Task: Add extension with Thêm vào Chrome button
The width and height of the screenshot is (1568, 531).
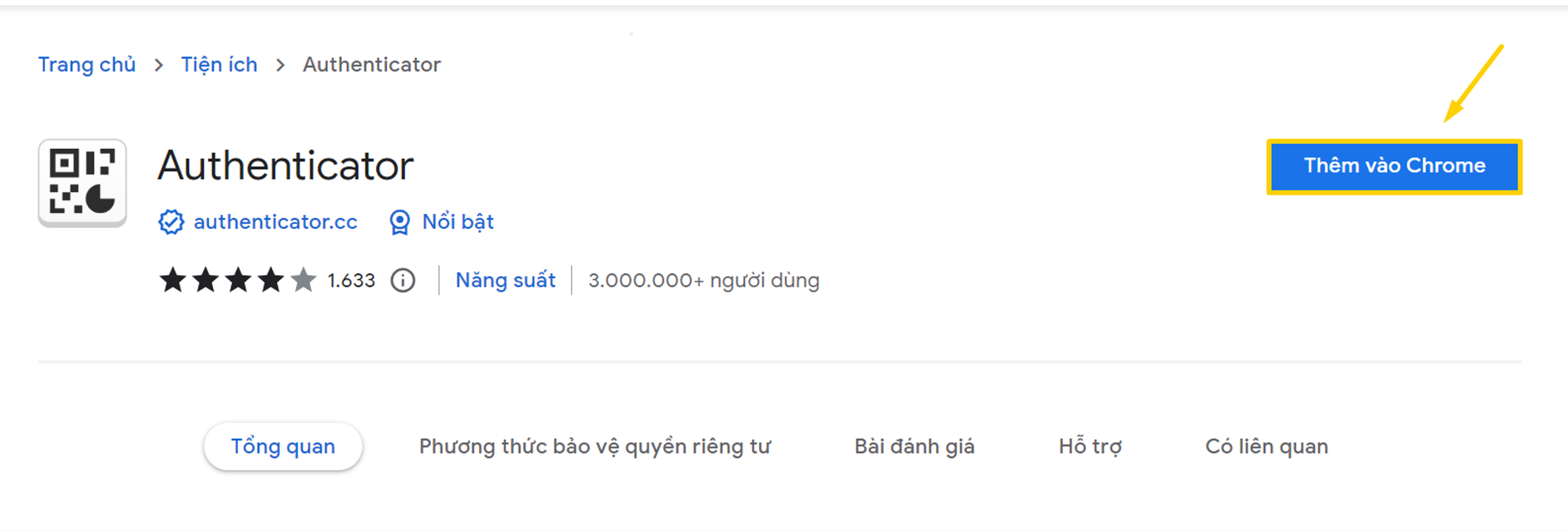Action: [x=1394, y=166]
